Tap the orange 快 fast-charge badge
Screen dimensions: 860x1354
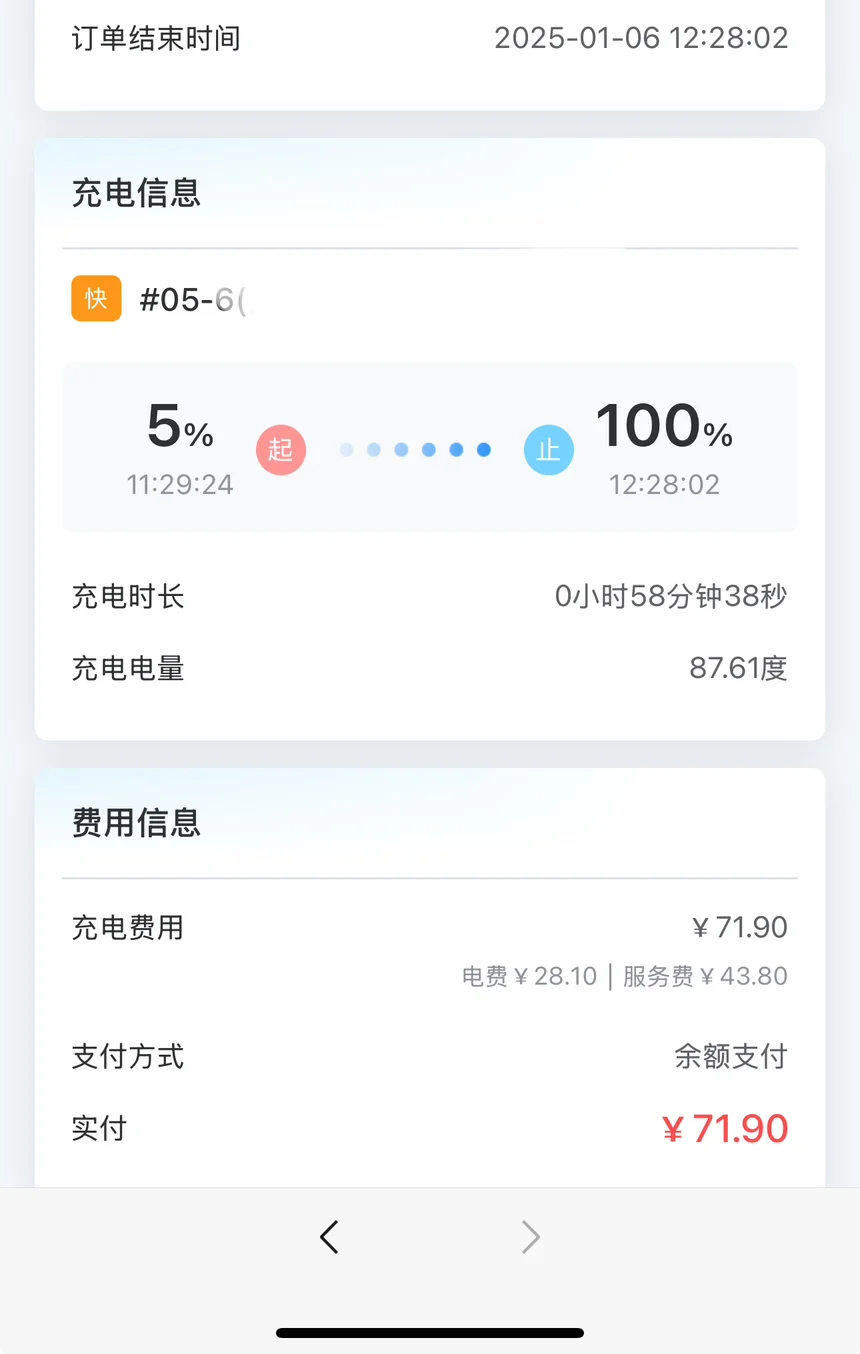96,299
